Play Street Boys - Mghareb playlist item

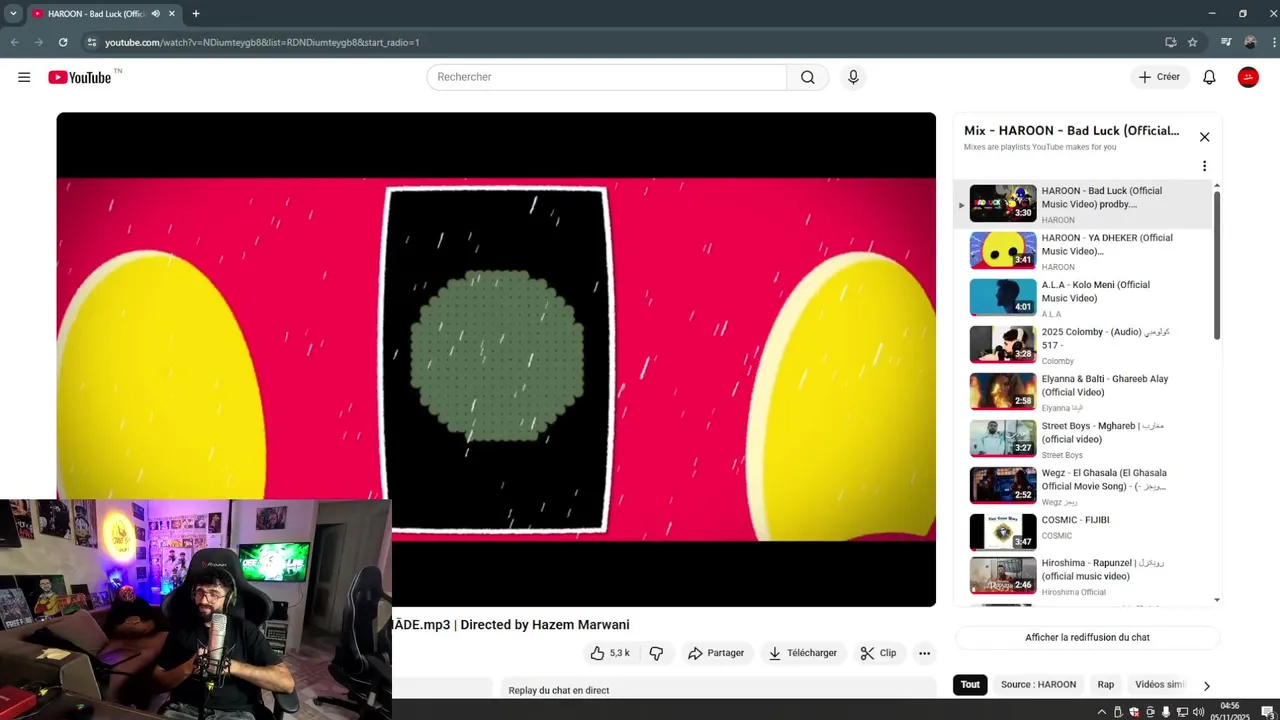click(x=1085, y=439)
